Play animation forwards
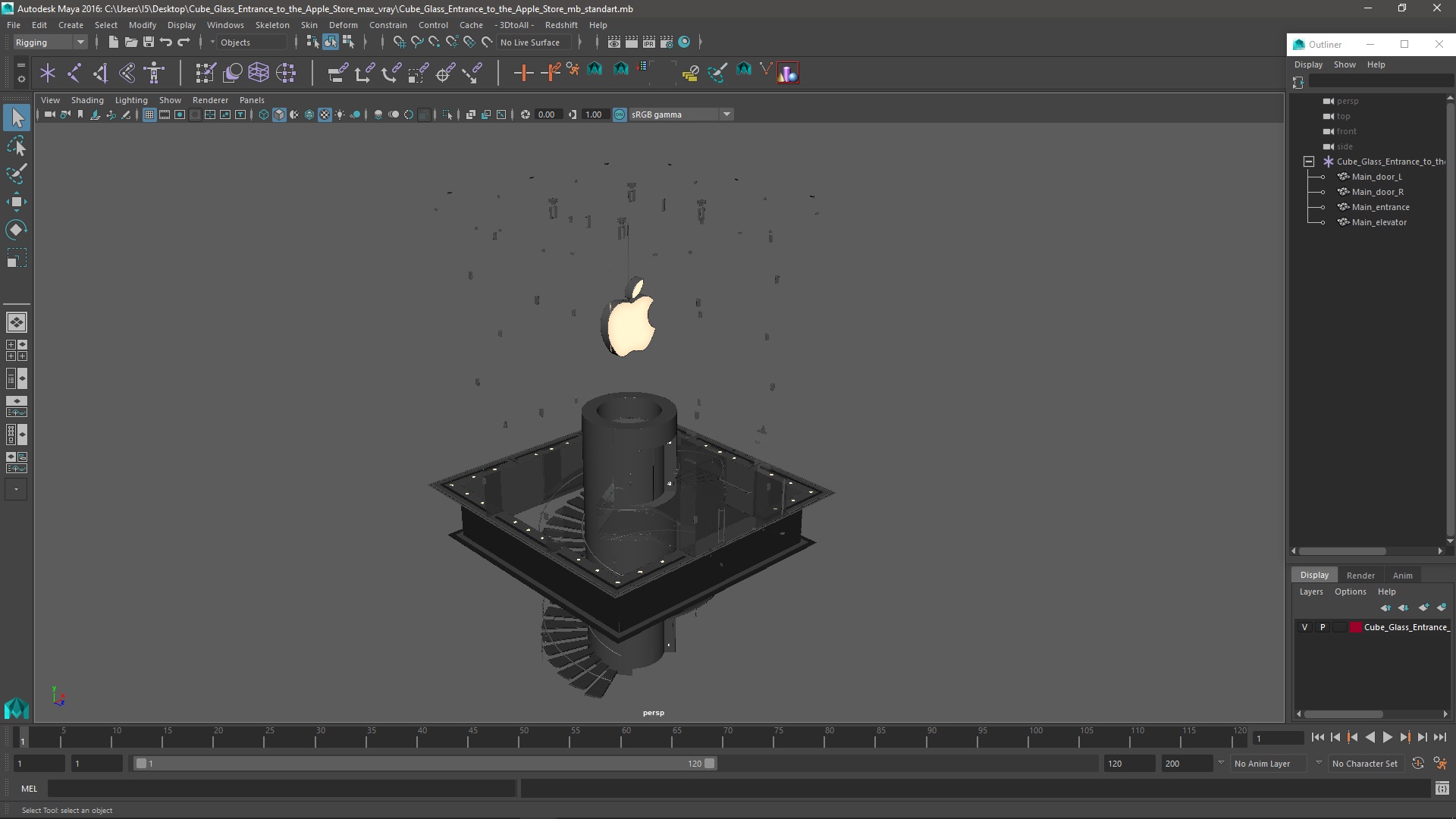The image size is (1456, 819). (1387, 737)
